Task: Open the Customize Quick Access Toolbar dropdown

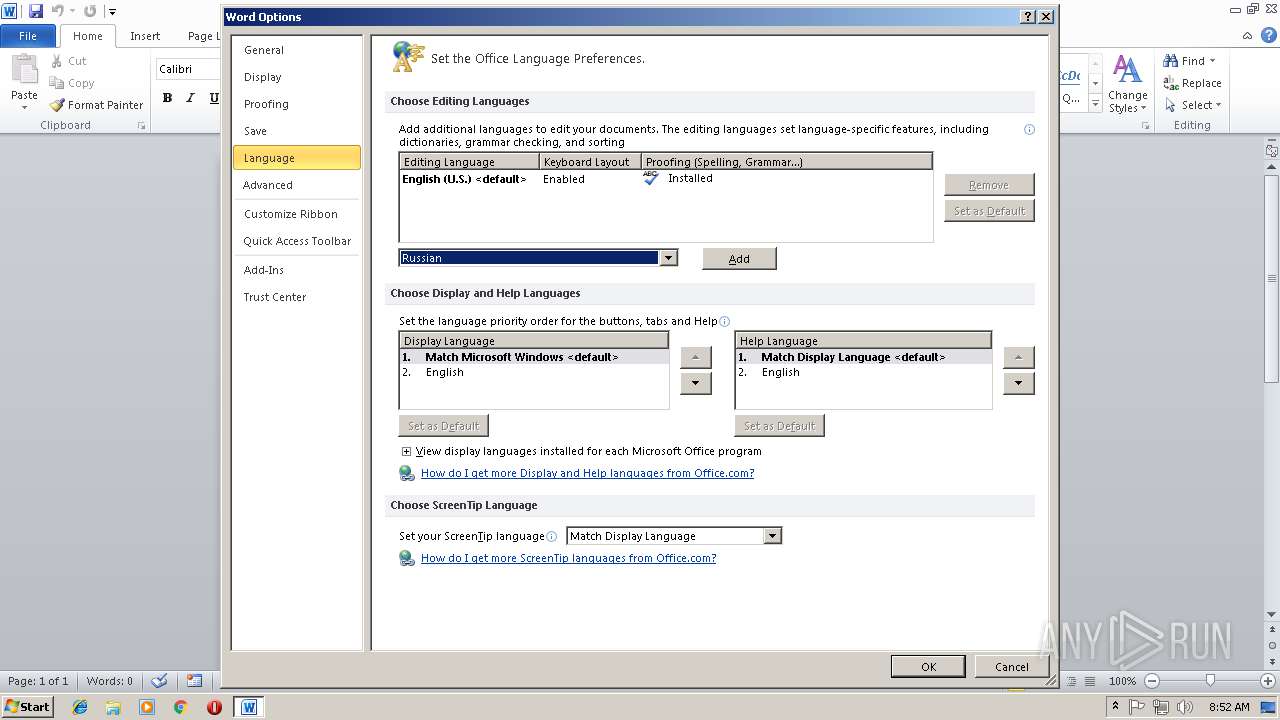Action: point(112,12)
